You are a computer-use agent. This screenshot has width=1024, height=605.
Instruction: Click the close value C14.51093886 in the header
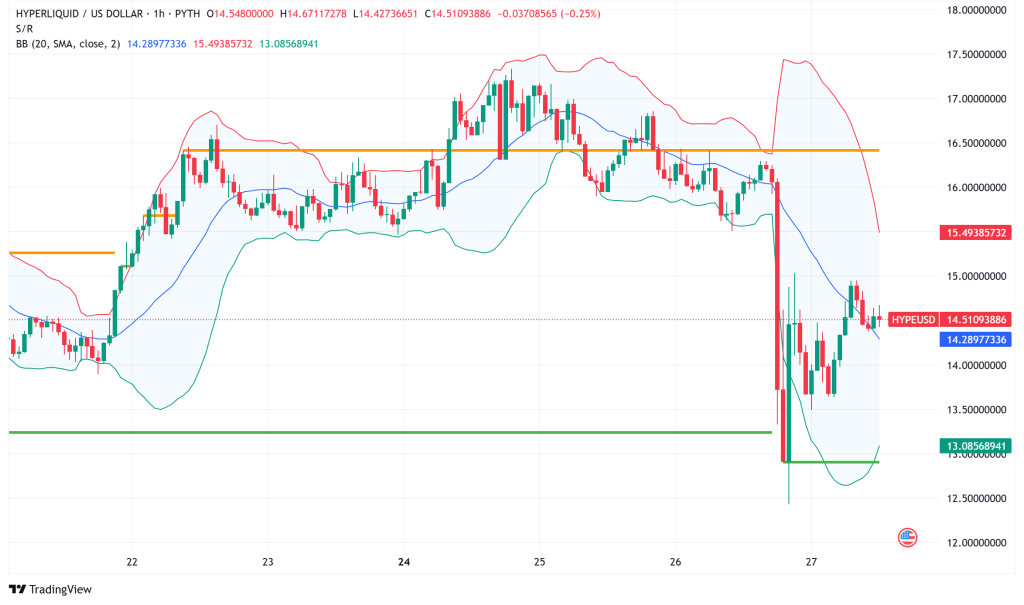click(x=457, y=14)
